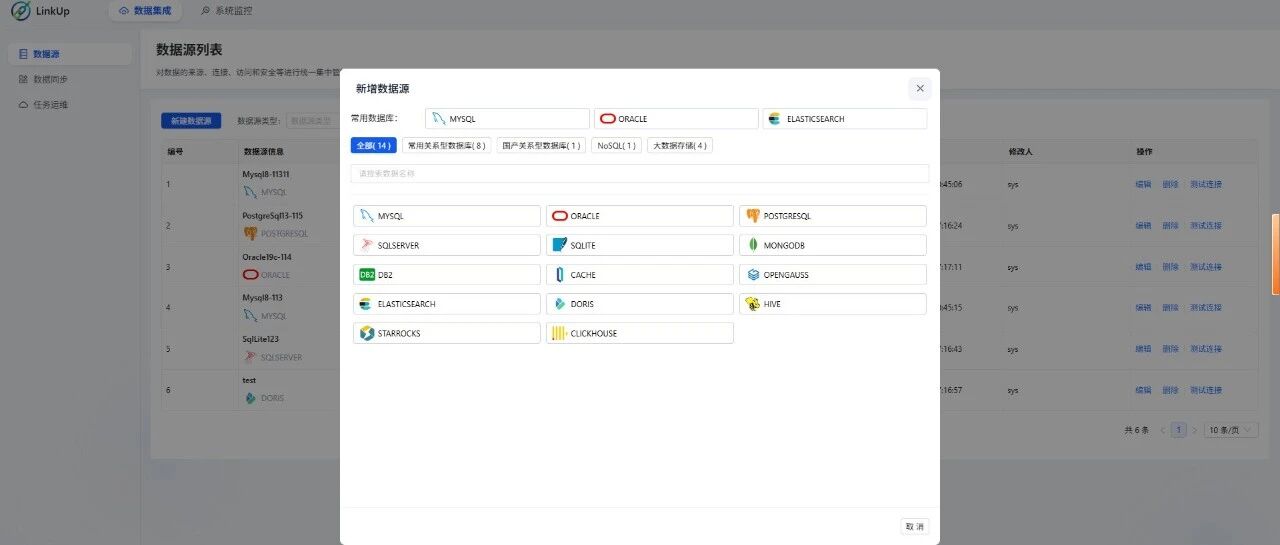1280x545 pixels.
Task: Click the Oracle19c-114 datasource name
Action: pyautogui.click(x=266, y=257)
